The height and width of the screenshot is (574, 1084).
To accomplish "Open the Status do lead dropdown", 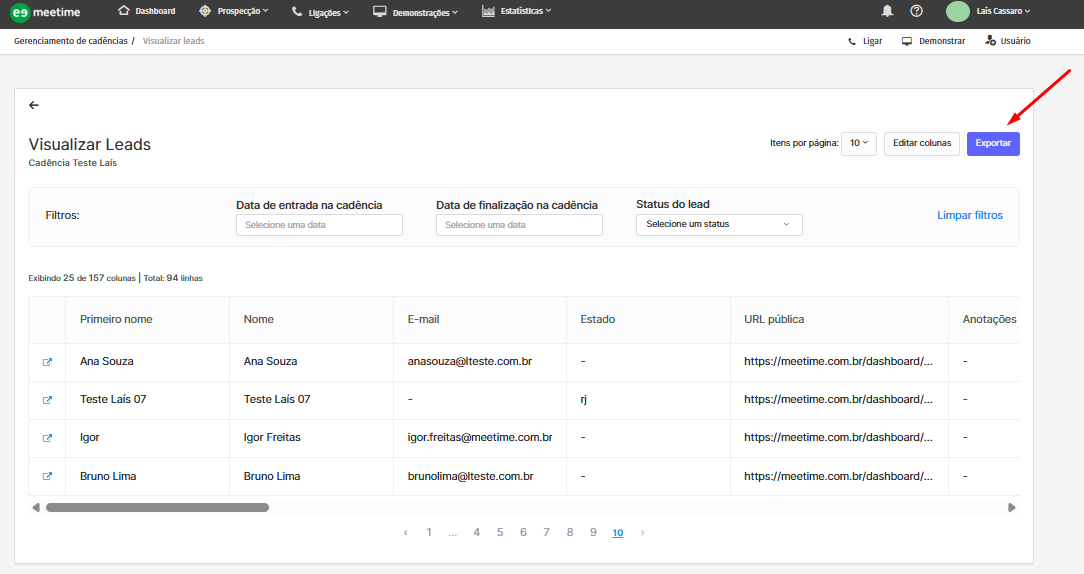I will click(x=718, y=225).
